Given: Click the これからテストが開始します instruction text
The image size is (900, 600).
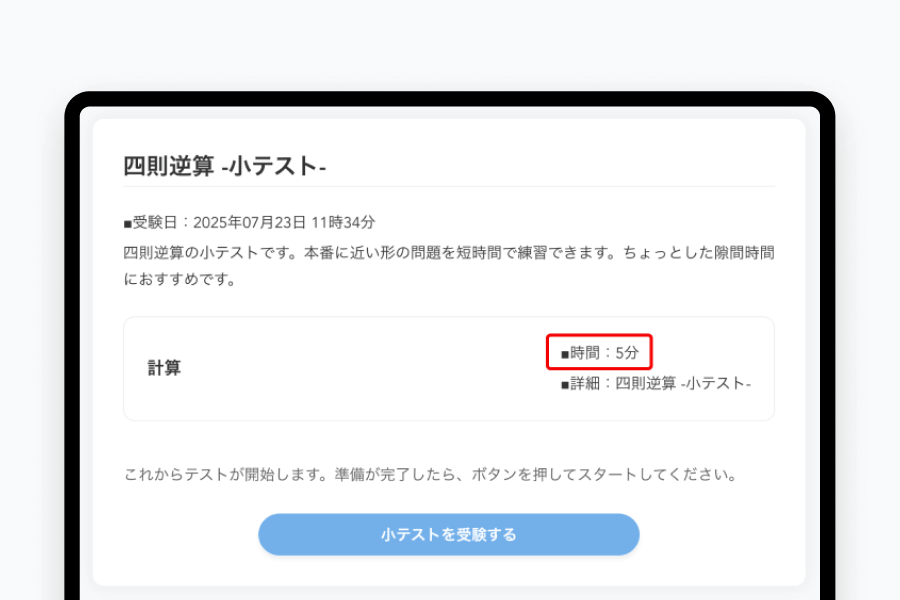Looking at the screenshot, I should (222, 475).
